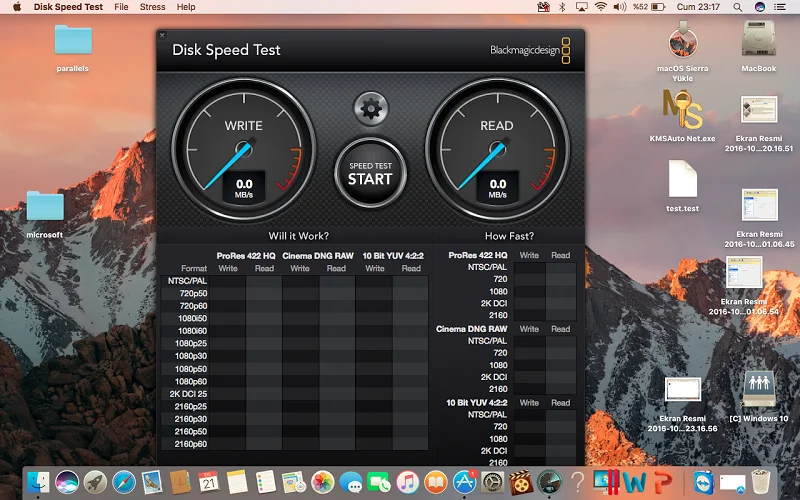
Task: Open the settings gear above START
Action: [x=370, y=108]
